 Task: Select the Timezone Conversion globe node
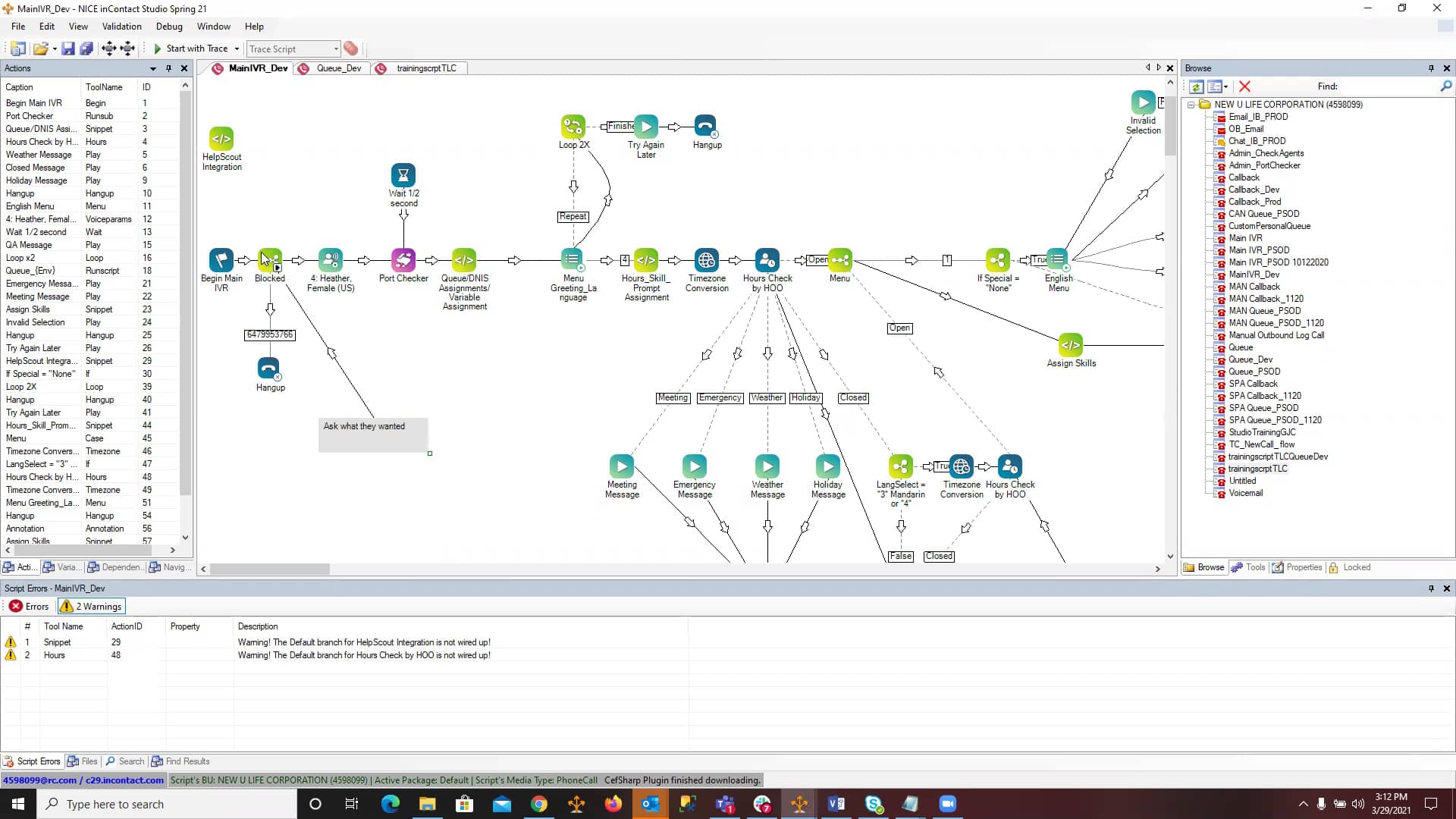(706, 260)
